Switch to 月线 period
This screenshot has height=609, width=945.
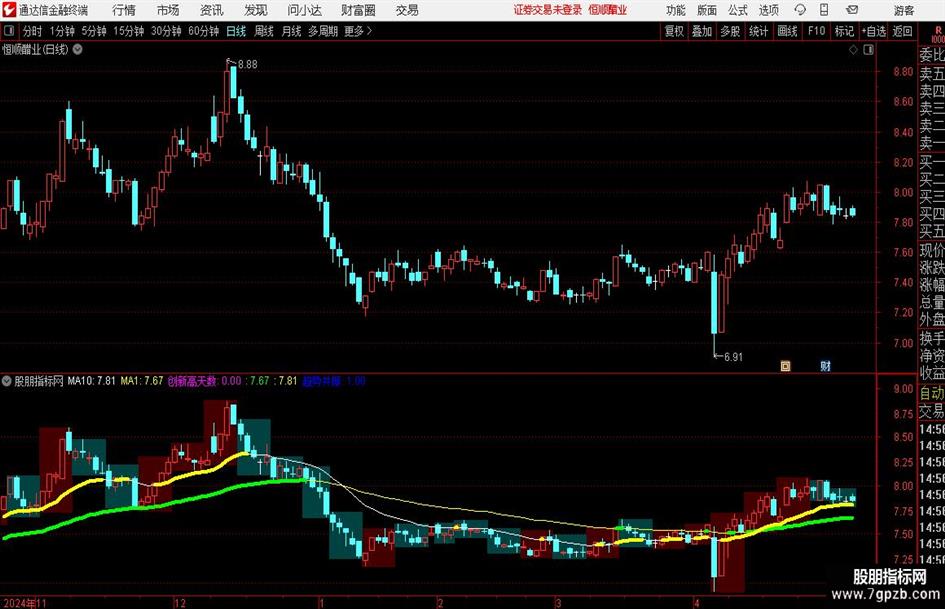[291, 31]
